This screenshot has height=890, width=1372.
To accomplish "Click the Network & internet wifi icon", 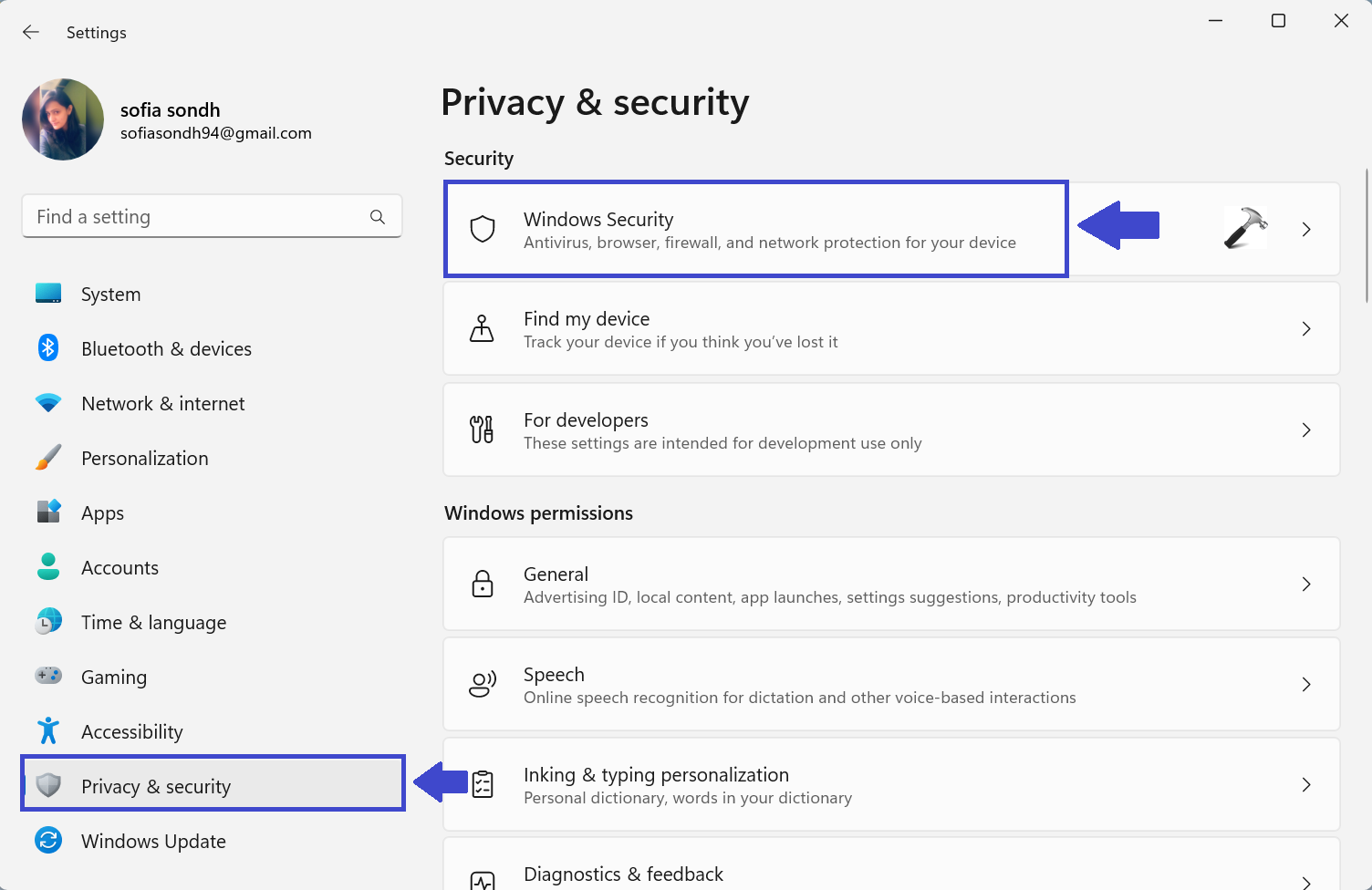I will [x=48, y=403].
